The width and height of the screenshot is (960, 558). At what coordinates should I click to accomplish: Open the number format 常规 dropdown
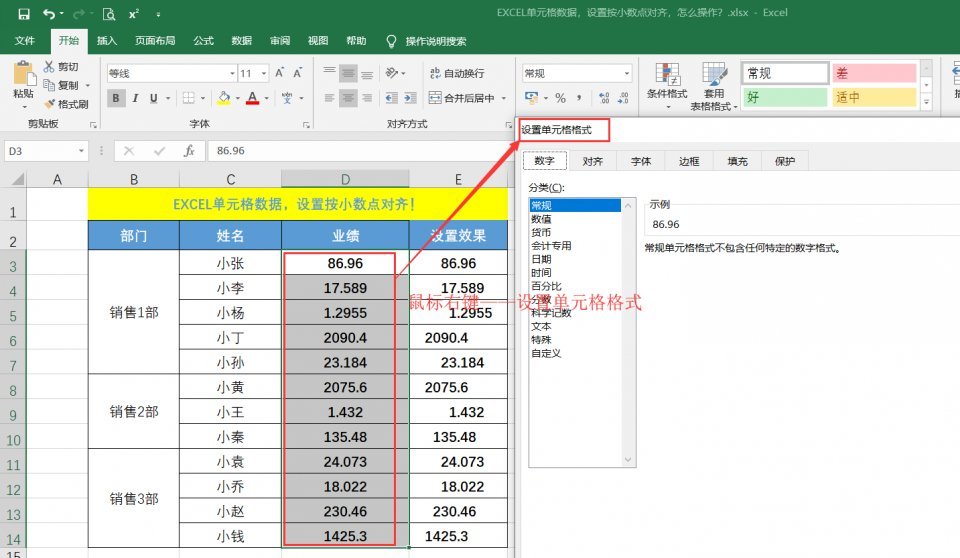(627, 74)
